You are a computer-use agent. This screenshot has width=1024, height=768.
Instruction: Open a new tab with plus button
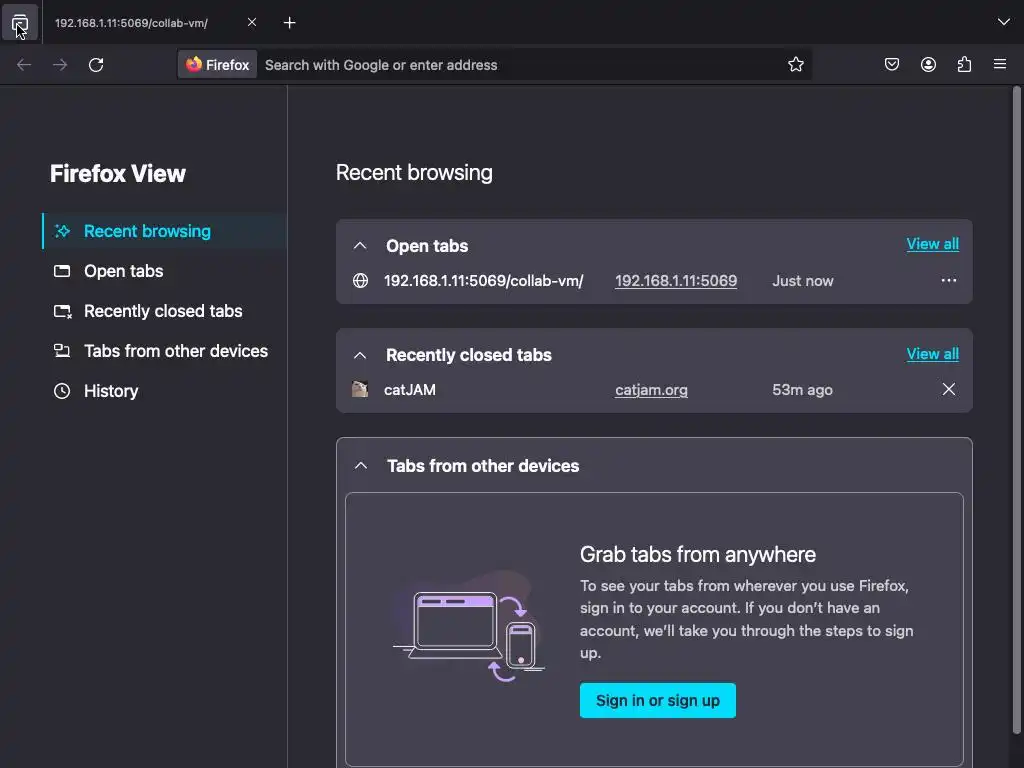point(289,23)
